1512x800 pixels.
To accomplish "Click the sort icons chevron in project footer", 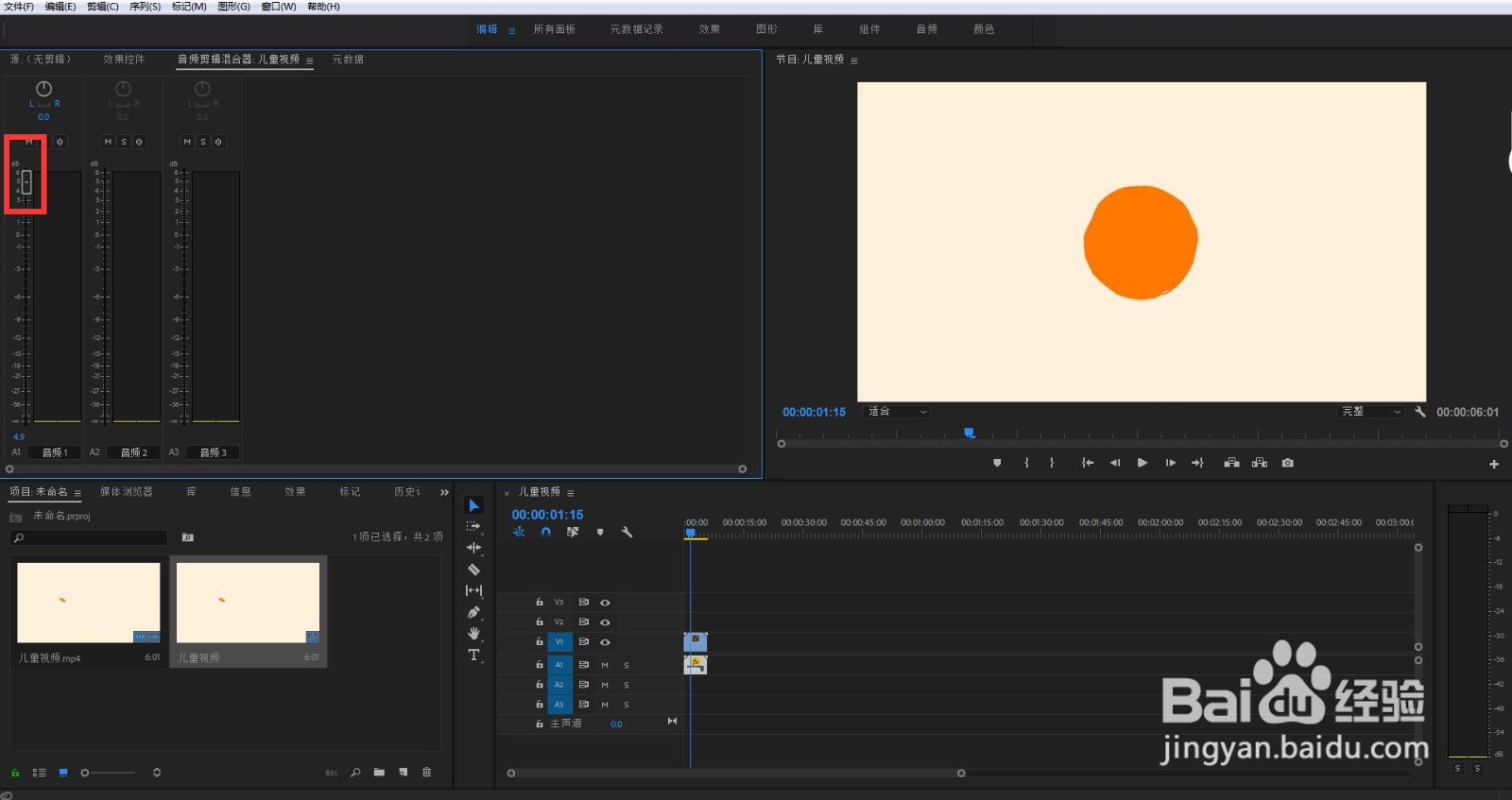I will coord(157,773).
